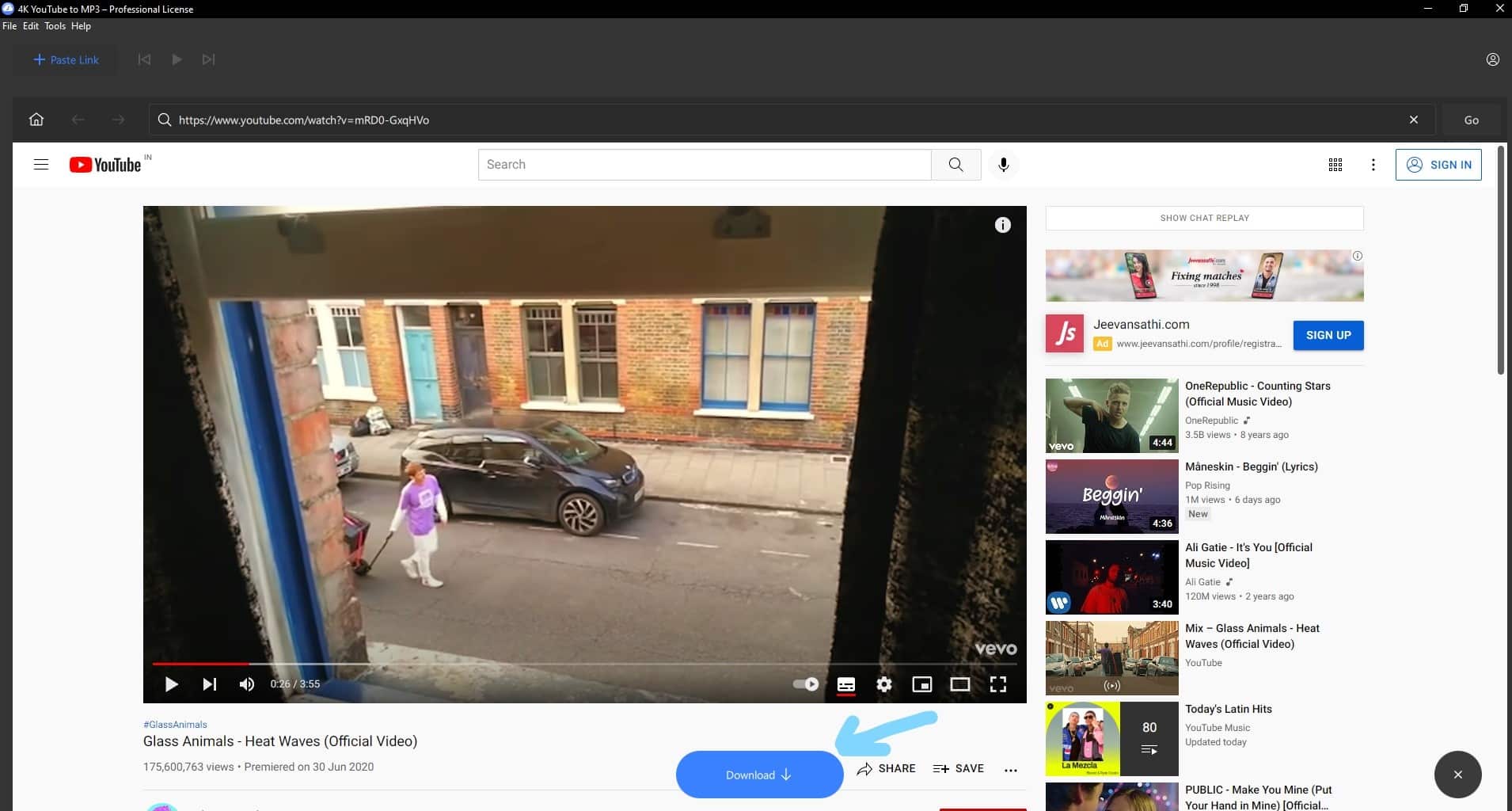Click SHARE under the video
1512x811 pixels.
click(886, 769)
